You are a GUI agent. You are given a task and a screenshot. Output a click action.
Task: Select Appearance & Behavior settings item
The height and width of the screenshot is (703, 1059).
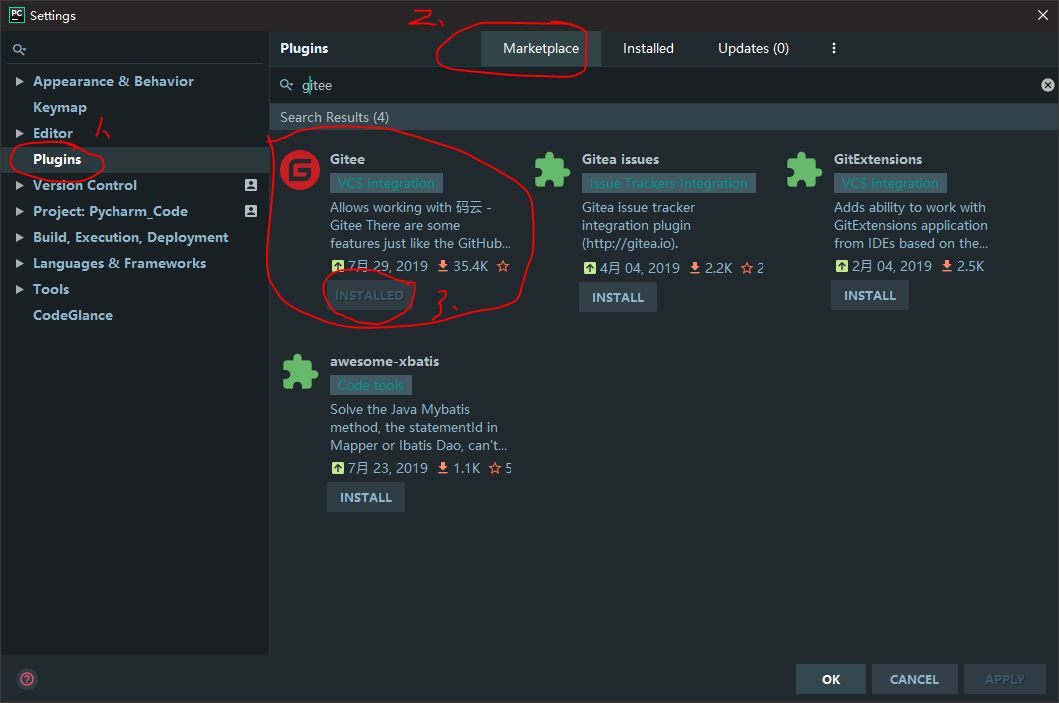[x=113, y=81]
